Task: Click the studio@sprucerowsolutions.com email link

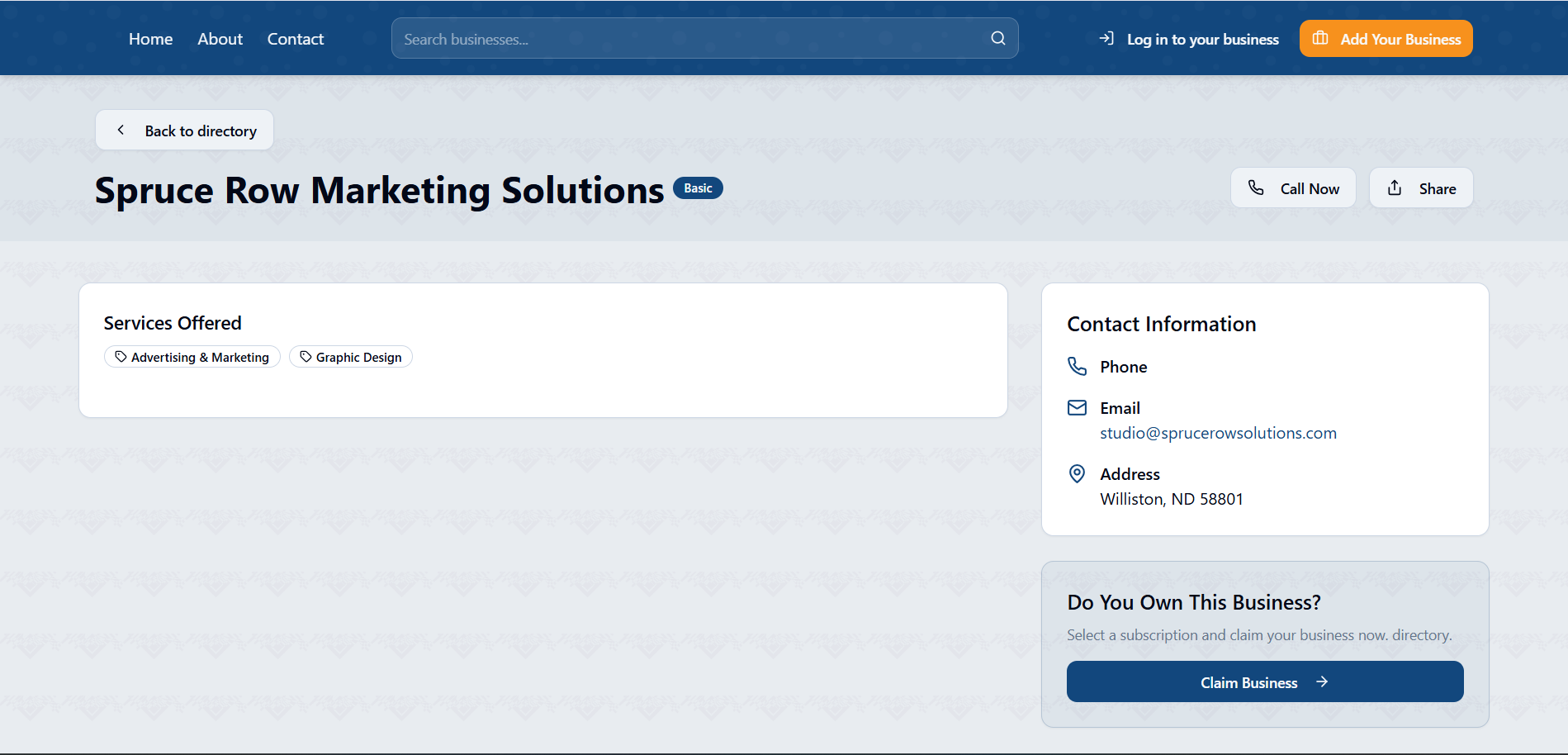Action: point(1218,433)
